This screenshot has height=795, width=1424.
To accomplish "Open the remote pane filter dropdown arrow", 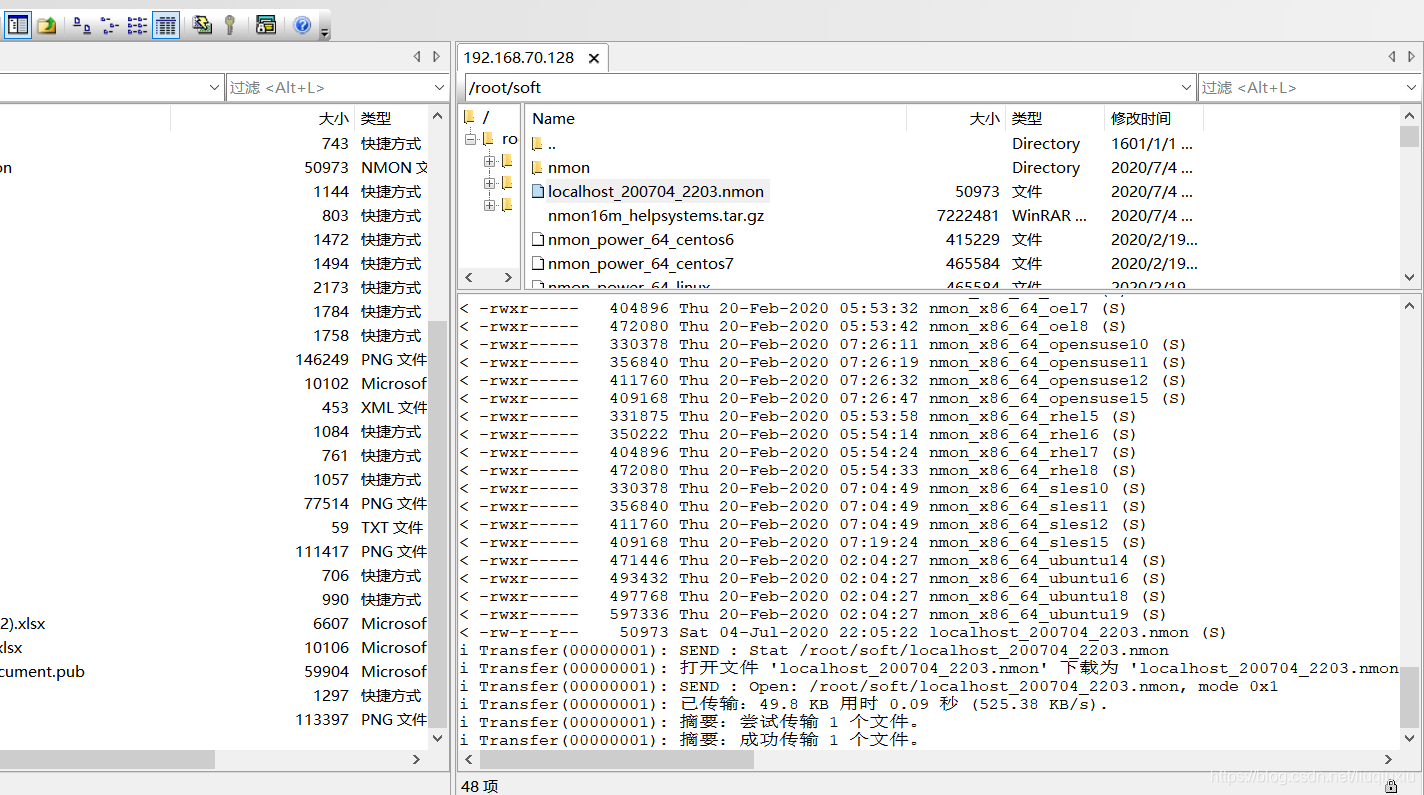I will (x=1411, y=88).
